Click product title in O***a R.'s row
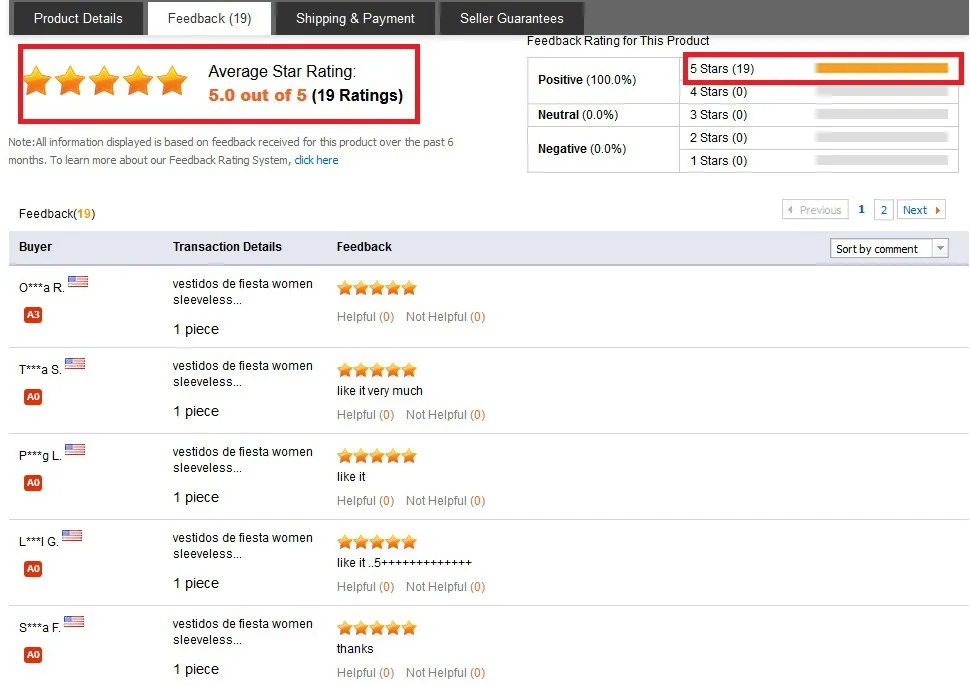The width and height of the screenshot is (970, 686). (242, 292)
